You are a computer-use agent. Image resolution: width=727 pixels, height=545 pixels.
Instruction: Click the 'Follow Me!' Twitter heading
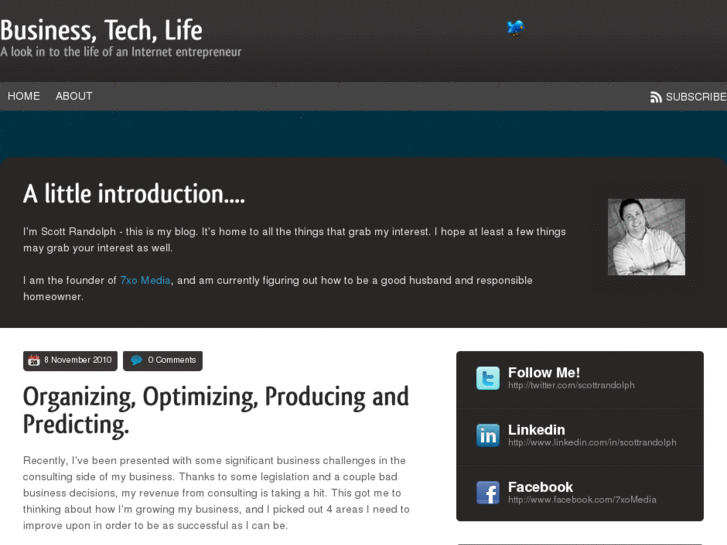544,372
